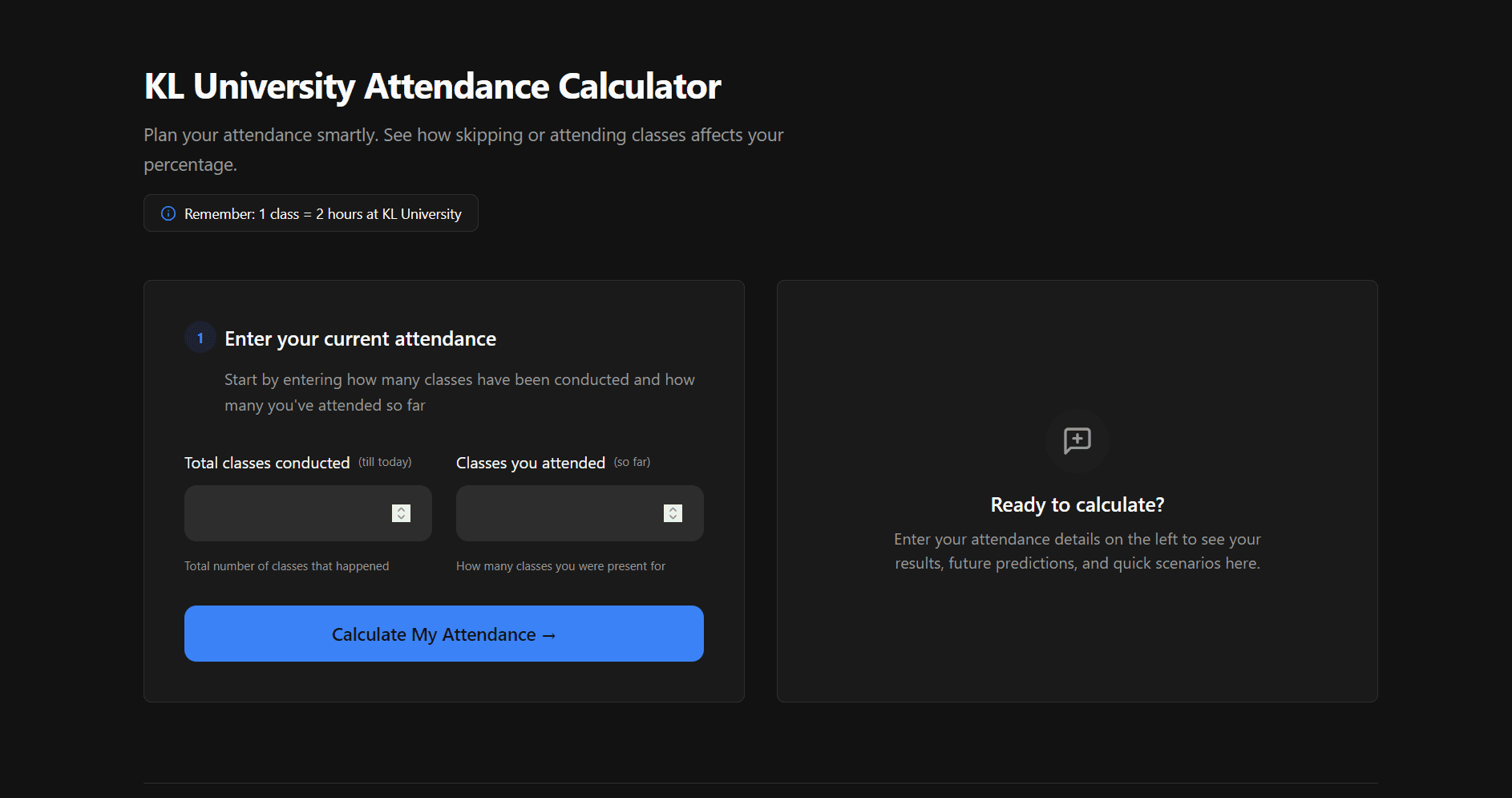The height and width of the screenshot is (798, 1512).
Task: Increment Classes you attended with the up arrow
Action: pos(673,508)
